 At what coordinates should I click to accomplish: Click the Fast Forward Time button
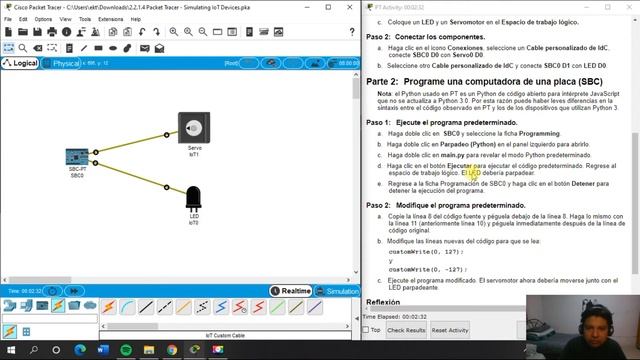(x=74, y=291)
